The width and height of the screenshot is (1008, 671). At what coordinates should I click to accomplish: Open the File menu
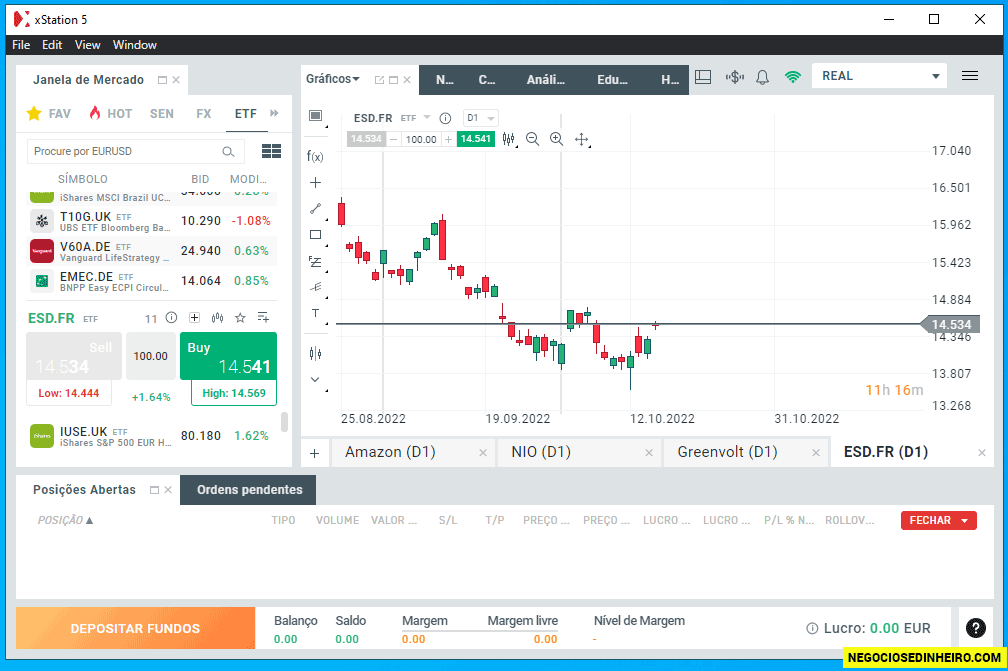[x=21, y=45]
